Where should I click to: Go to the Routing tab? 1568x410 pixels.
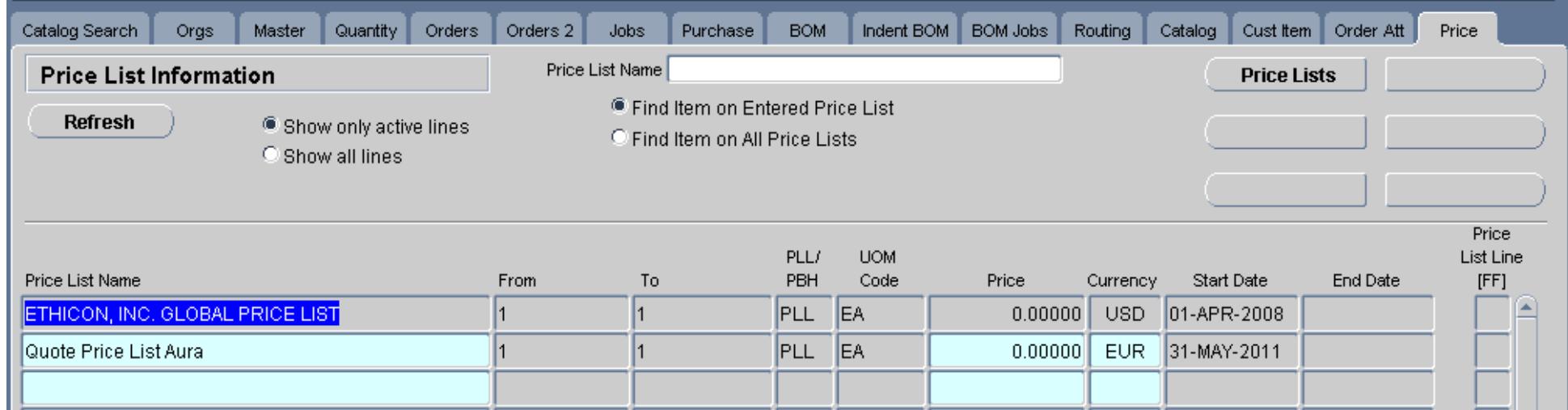(1101, 31)
